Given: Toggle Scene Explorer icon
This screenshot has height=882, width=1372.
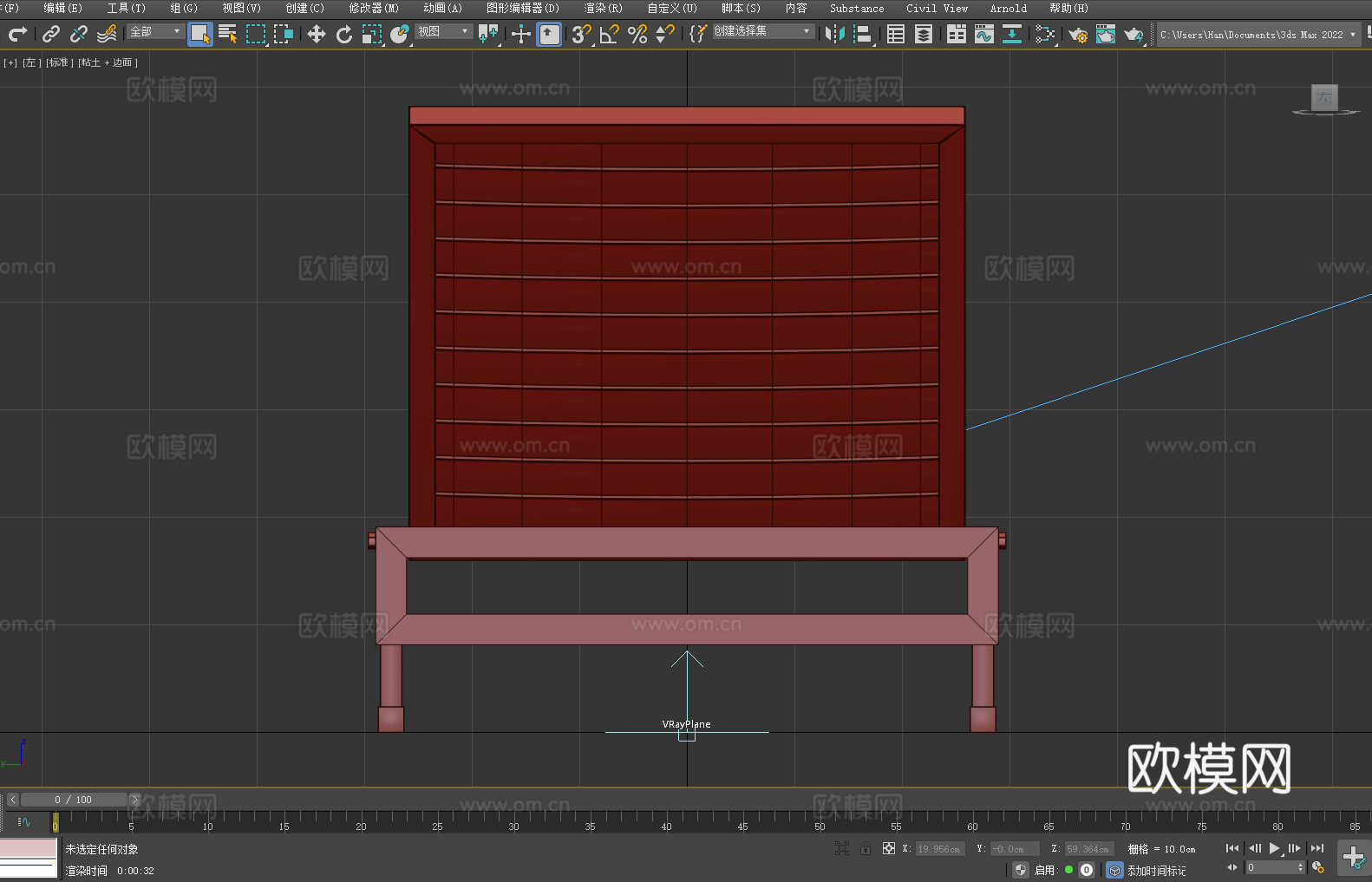Looking at the screenshot, I should [x=896, y=34].
